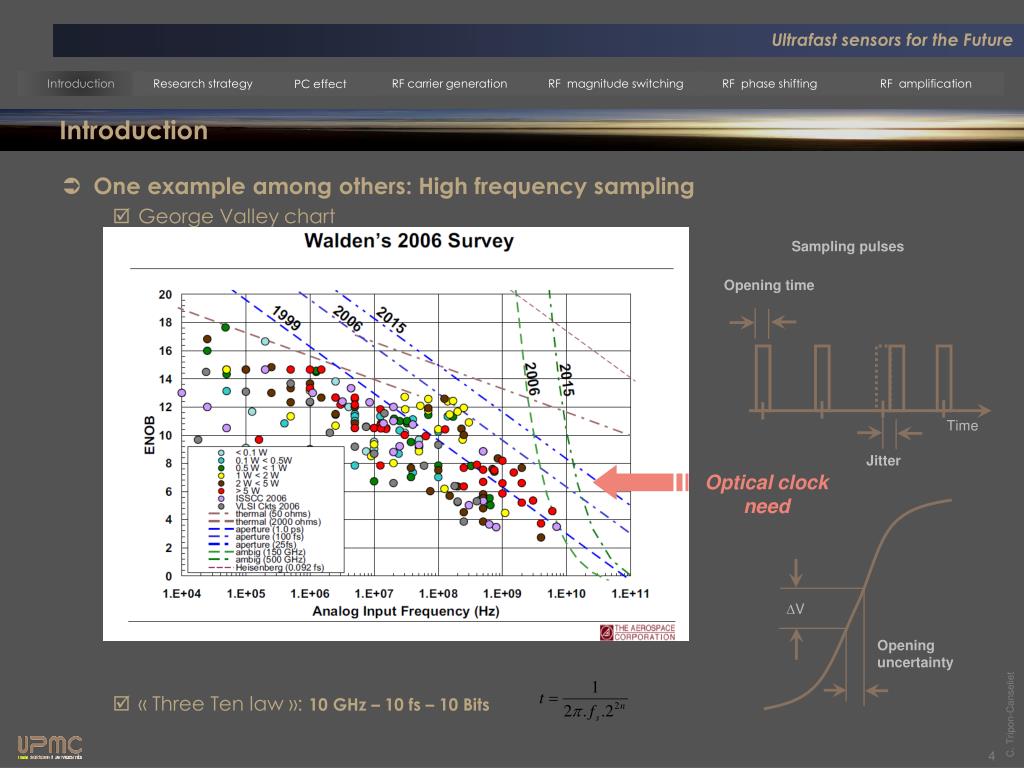Open the Introduction navigation tab
1024x768 pixels.
(x=80, y=84)
